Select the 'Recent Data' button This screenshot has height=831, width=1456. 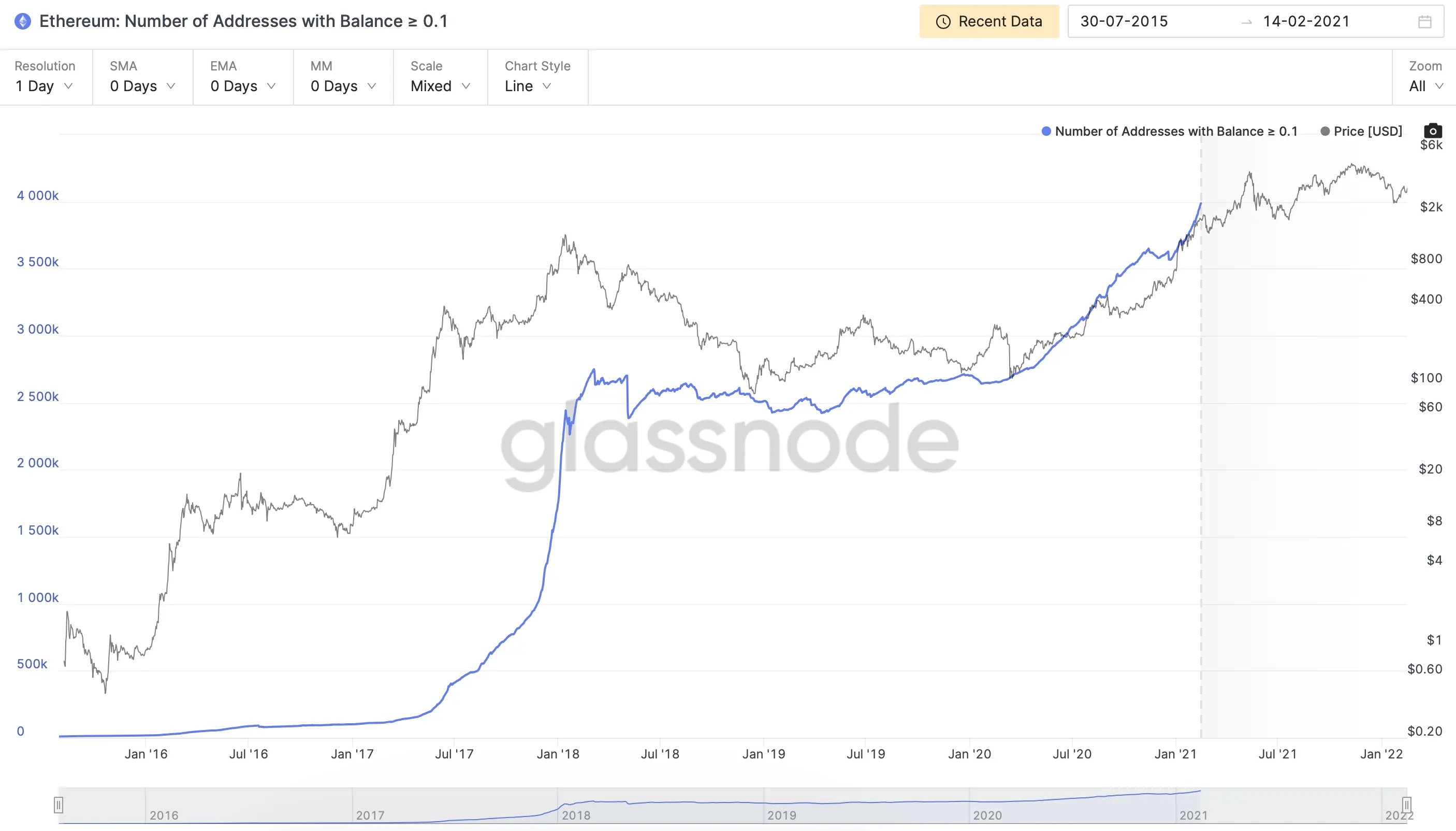989,19
